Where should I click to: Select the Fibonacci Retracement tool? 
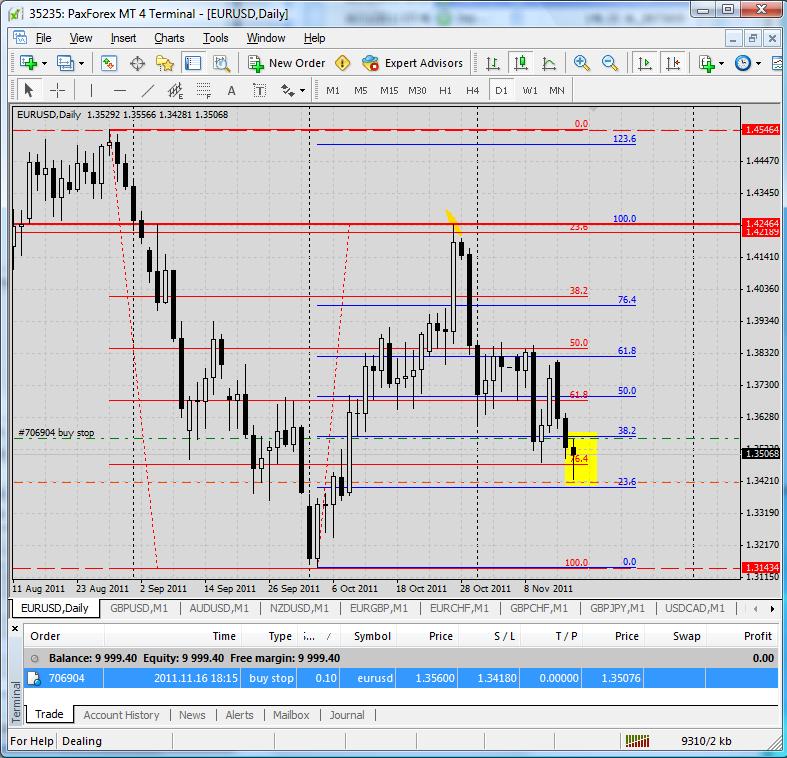[203, 90]
